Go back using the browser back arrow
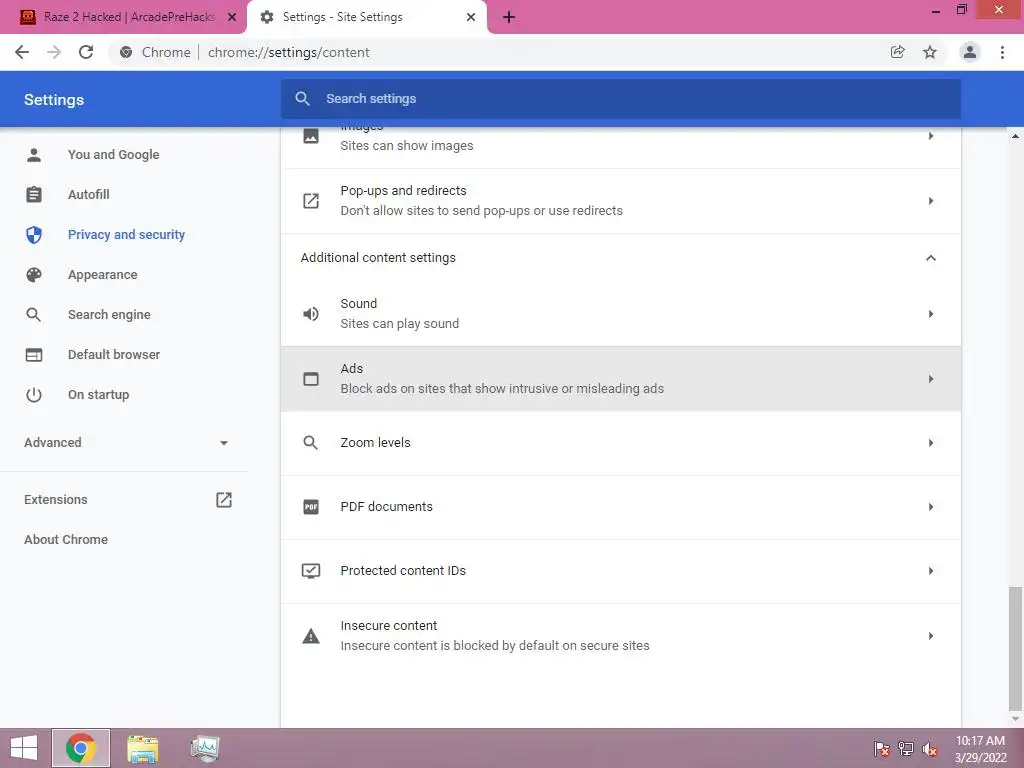Image resolution: width=1024 pixels, height=768 pixels. [x=22, y=52]
